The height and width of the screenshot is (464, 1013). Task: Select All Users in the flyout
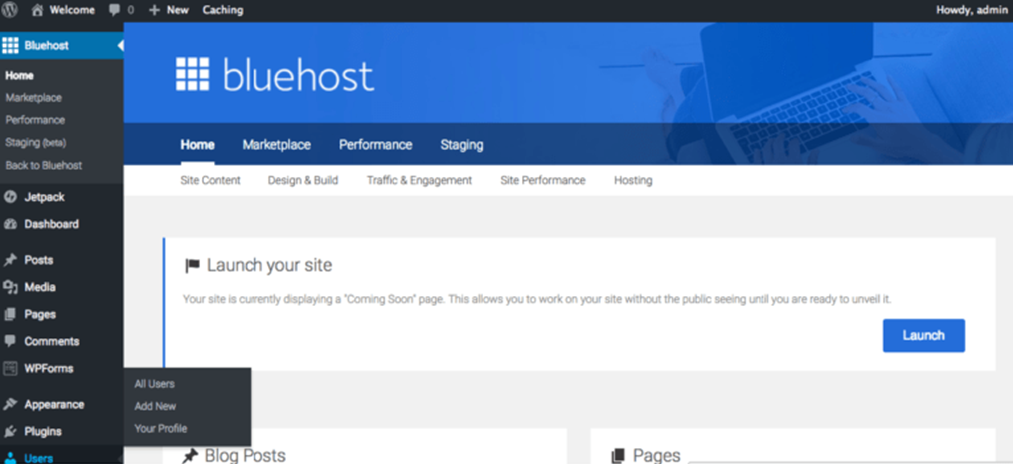point(154,384)
